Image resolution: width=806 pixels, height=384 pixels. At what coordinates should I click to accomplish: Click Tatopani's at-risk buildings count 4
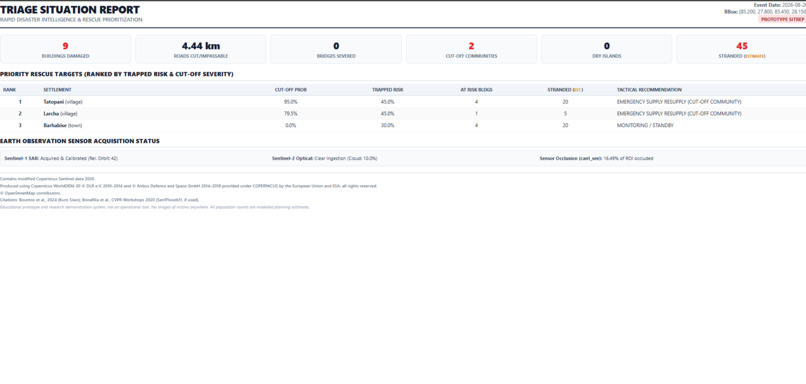click(x=477, y=102)
